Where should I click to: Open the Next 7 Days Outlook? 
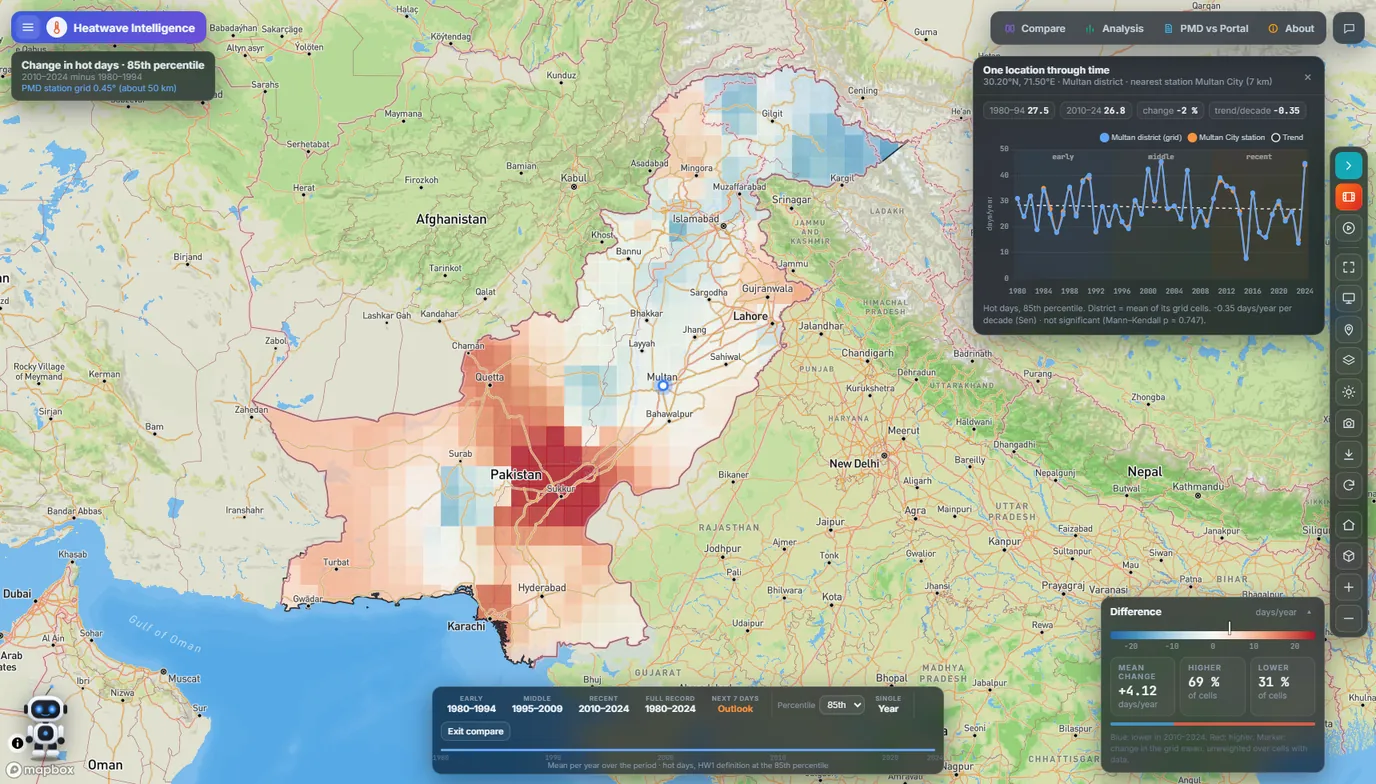click(735, 704)
